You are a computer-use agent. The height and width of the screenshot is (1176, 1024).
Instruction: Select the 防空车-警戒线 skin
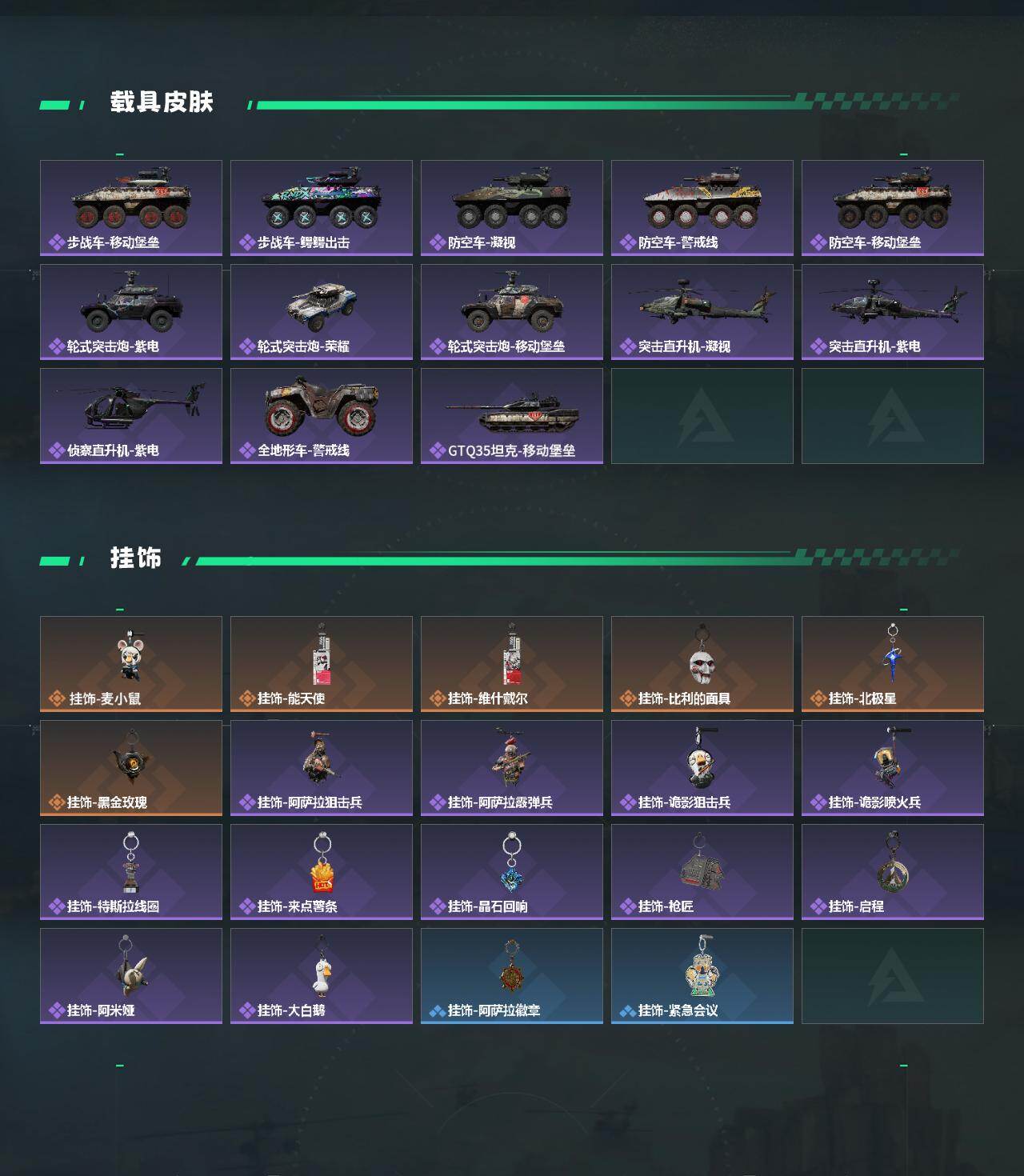click(702, 208)
